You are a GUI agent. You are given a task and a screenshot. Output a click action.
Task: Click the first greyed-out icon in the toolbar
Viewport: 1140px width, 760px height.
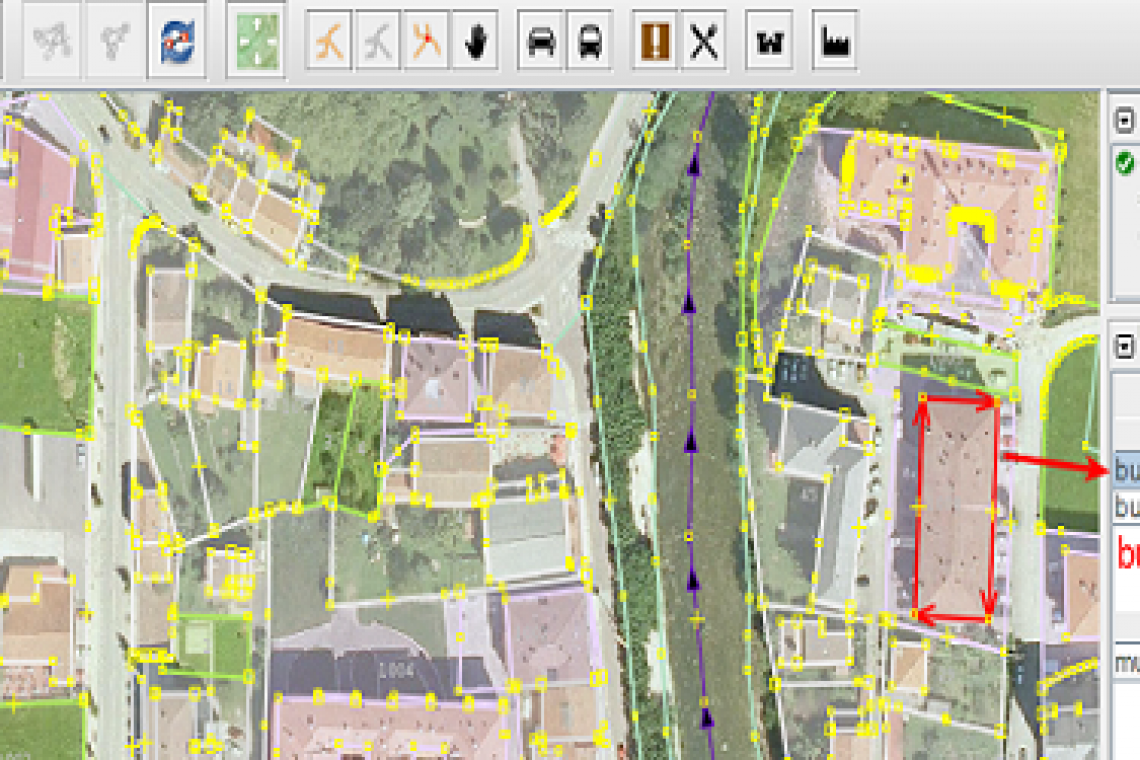[x=52, y=40]
